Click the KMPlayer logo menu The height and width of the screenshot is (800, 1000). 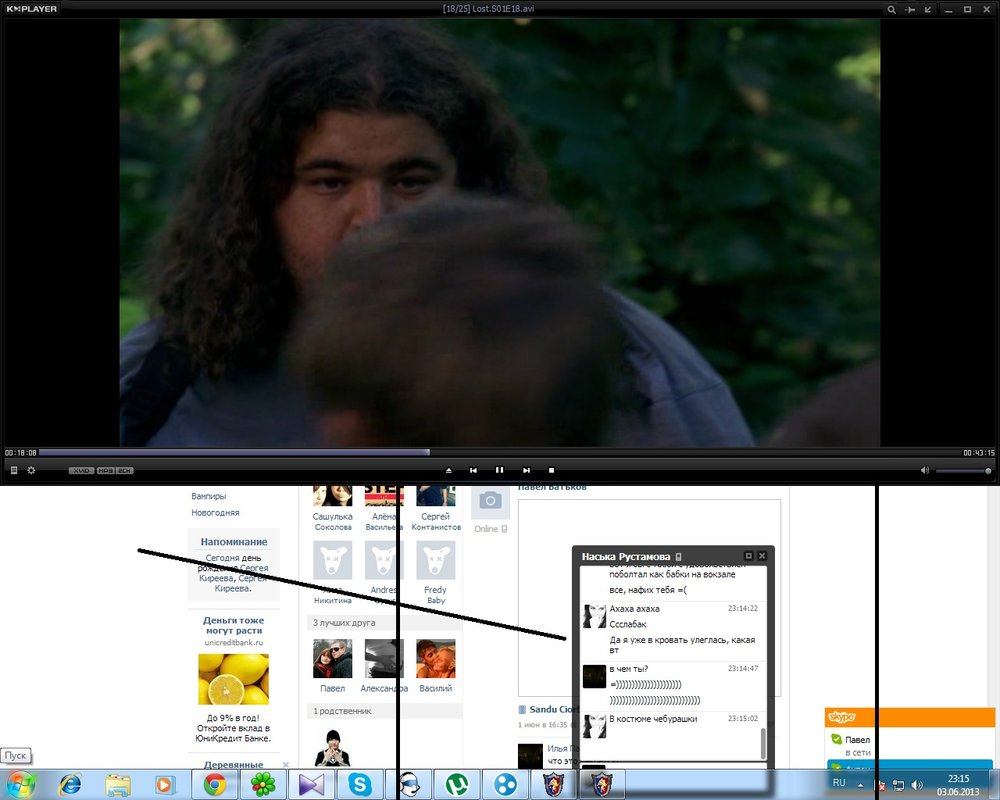coord(30,9)
